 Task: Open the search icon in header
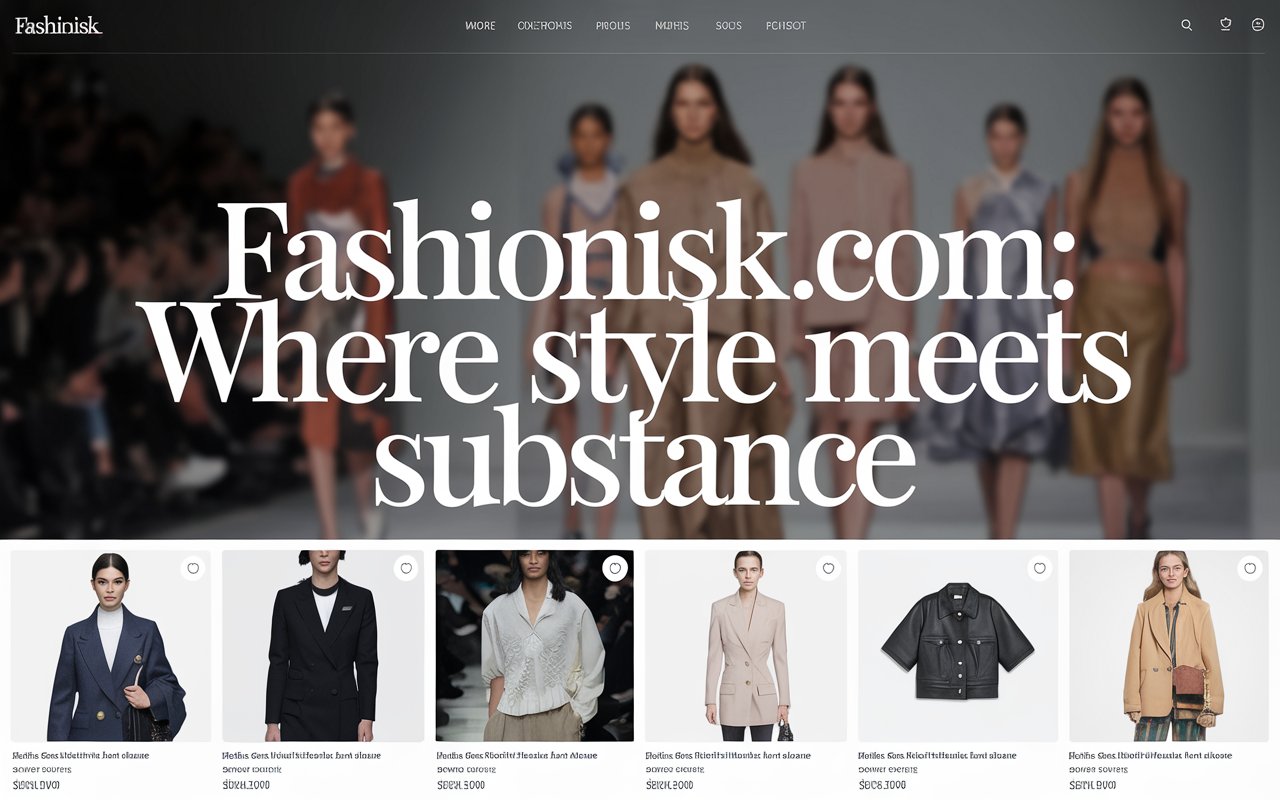coord(1186,25)
